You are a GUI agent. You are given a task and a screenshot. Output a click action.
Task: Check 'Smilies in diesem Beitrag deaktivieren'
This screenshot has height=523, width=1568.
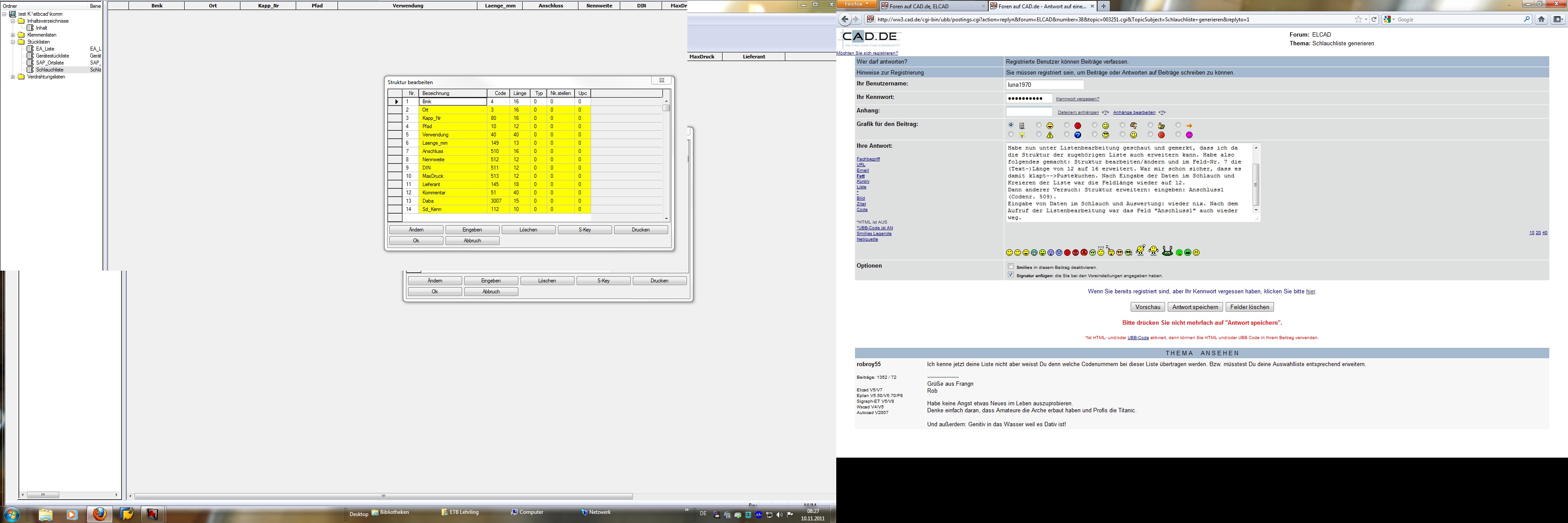click(x=1011, y=267)
